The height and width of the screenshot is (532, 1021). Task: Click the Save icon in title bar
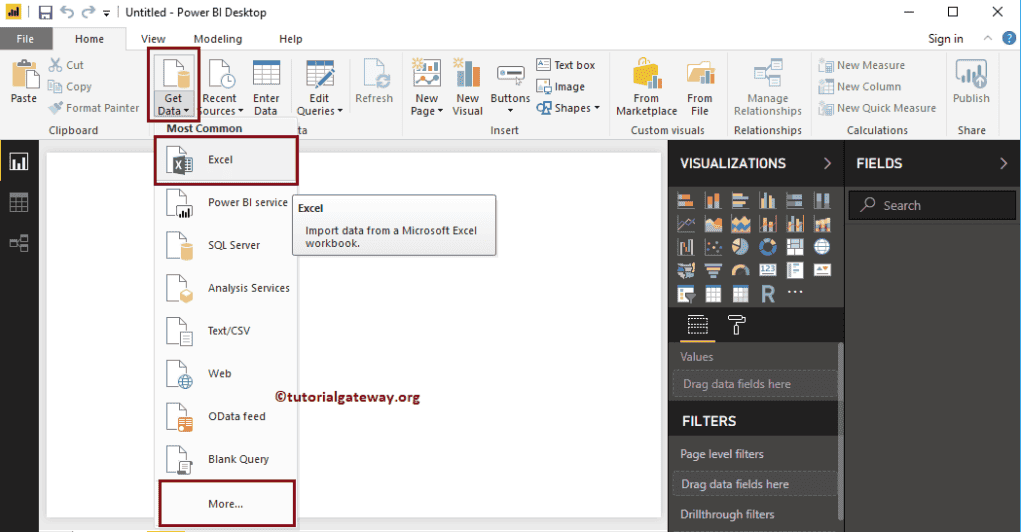(45, 12)
